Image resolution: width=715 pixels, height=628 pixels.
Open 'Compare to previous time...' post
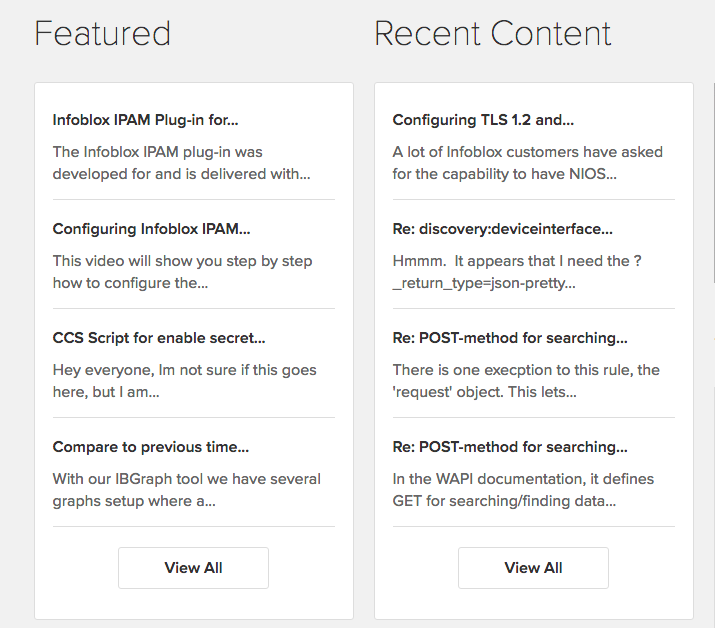[x=151, y=447]
